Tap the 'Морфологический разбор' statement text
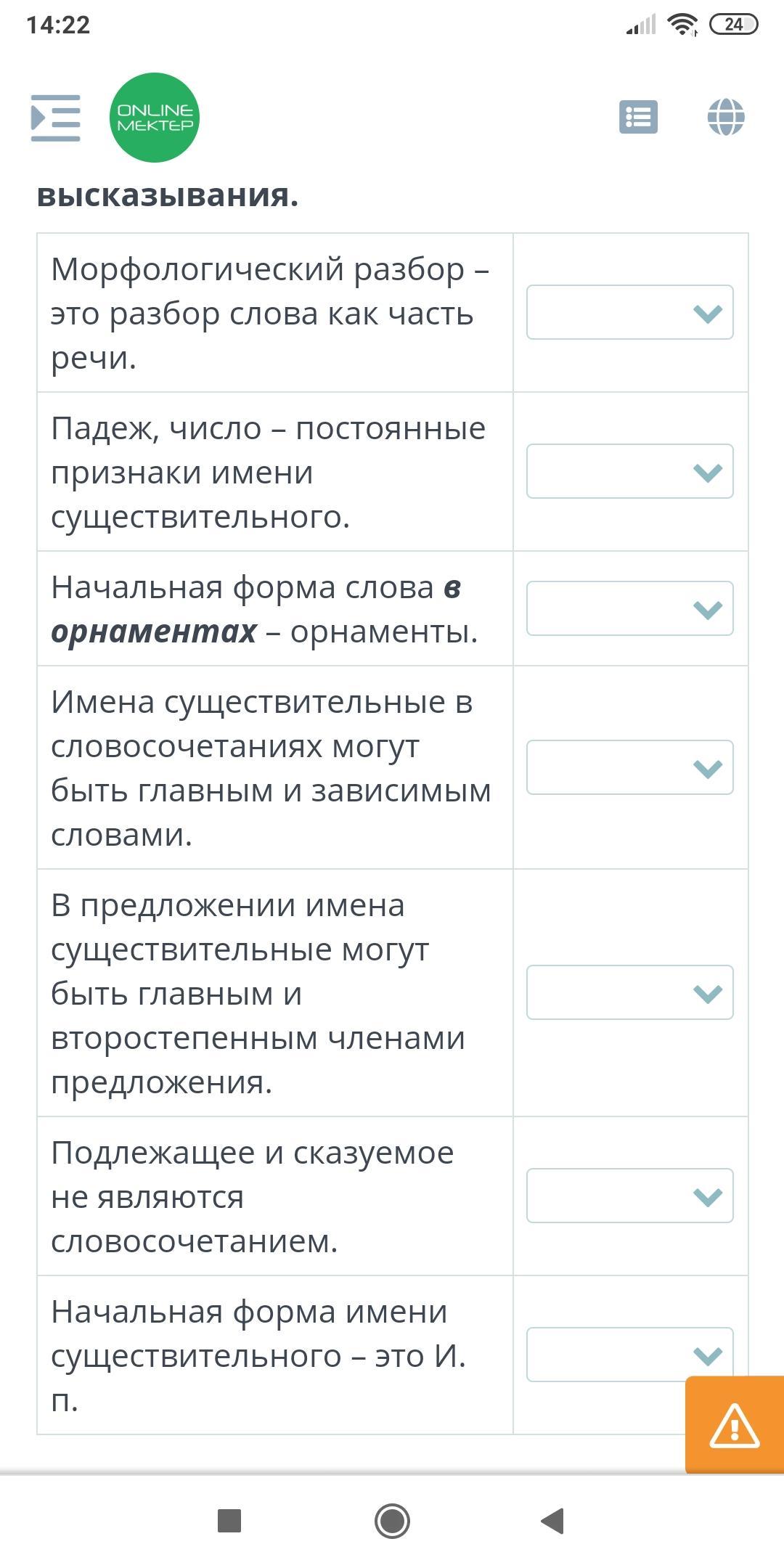Screen dimensions: 784x1568 [x=270, y=313]
